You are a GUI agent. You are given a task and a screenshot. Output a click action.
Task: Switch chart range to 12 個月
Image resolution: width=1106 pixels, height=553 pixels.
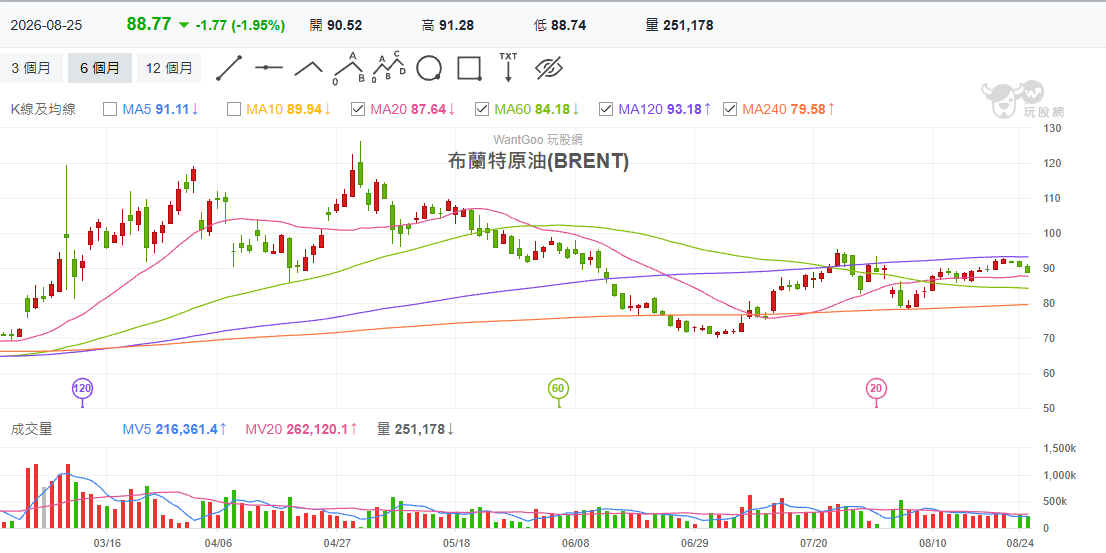tap(169, 68)
